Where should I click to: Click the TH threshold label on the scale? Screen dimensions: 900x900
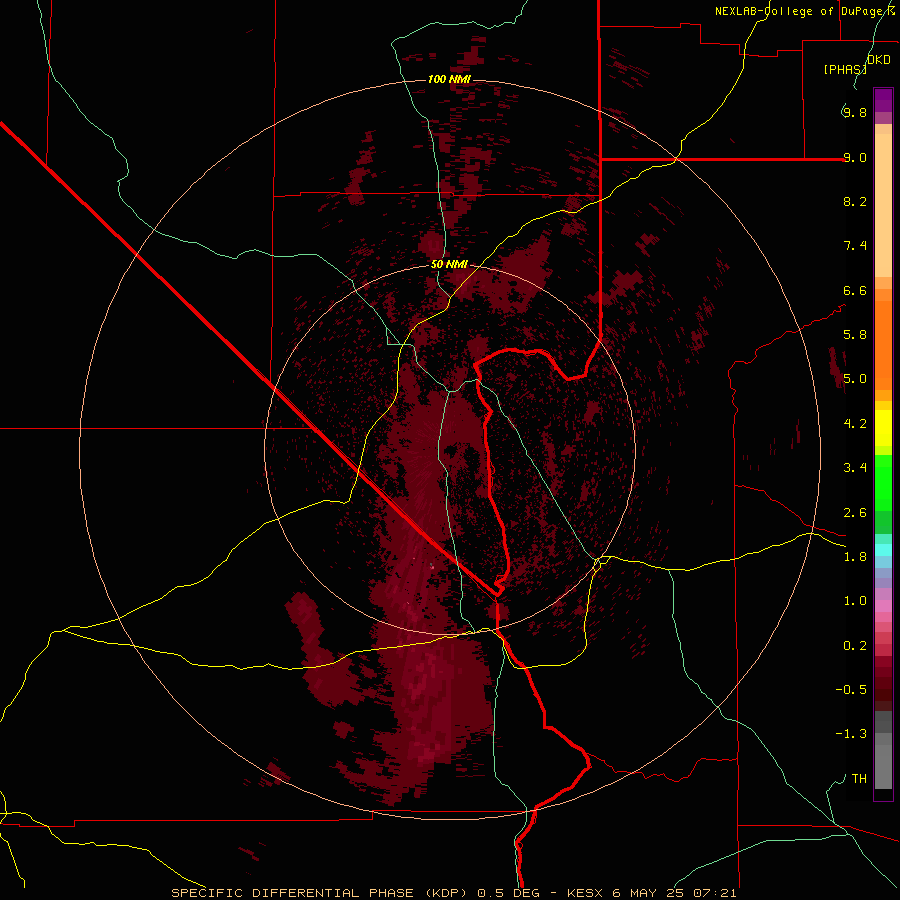(859, 779)
